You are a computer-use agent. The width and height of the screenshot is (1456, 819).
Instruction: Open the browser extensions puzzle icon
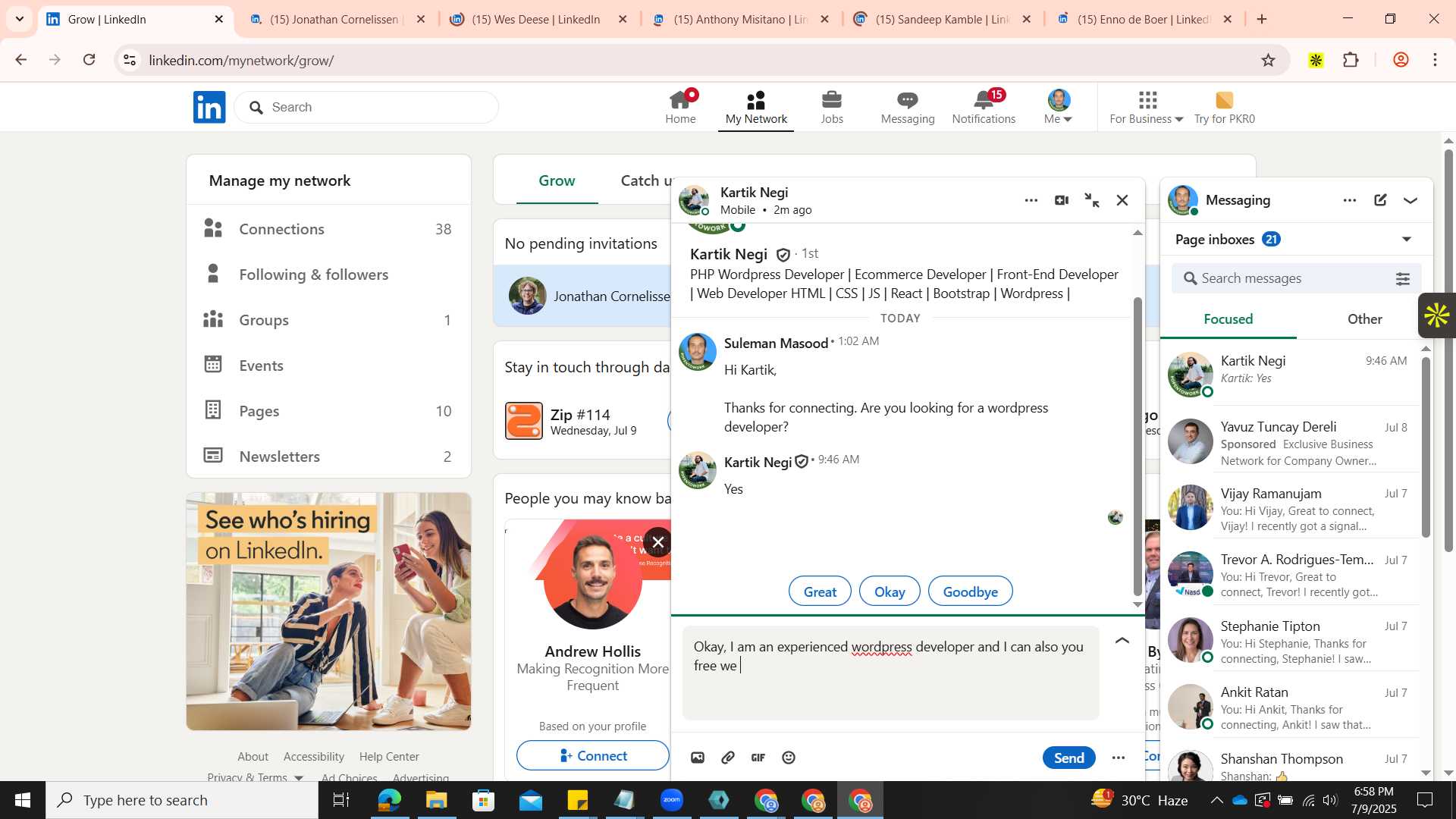click(1351, 60)
